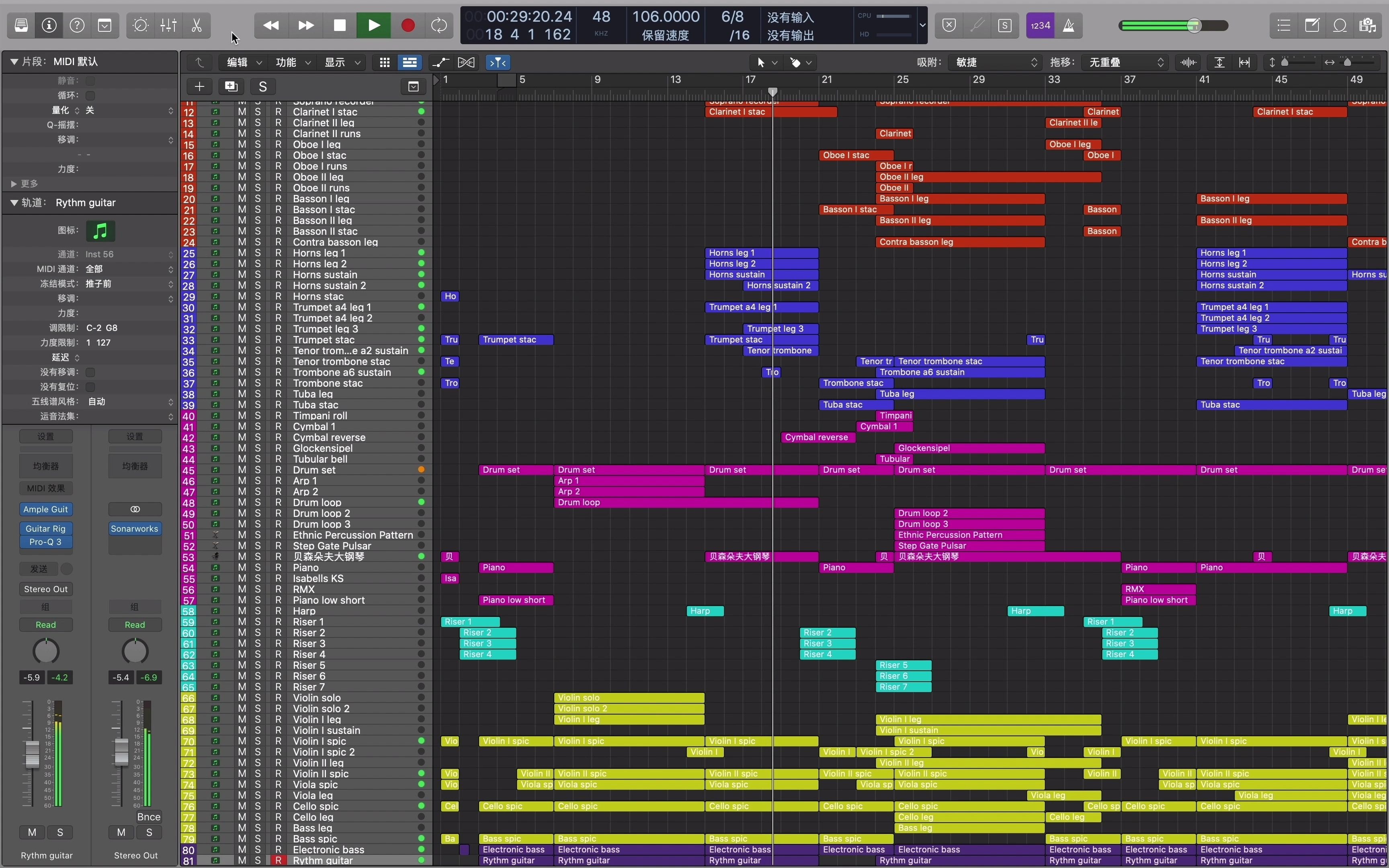Toggle Cycle mode button
Screen dimensions: 1389x868
[438, 25]
